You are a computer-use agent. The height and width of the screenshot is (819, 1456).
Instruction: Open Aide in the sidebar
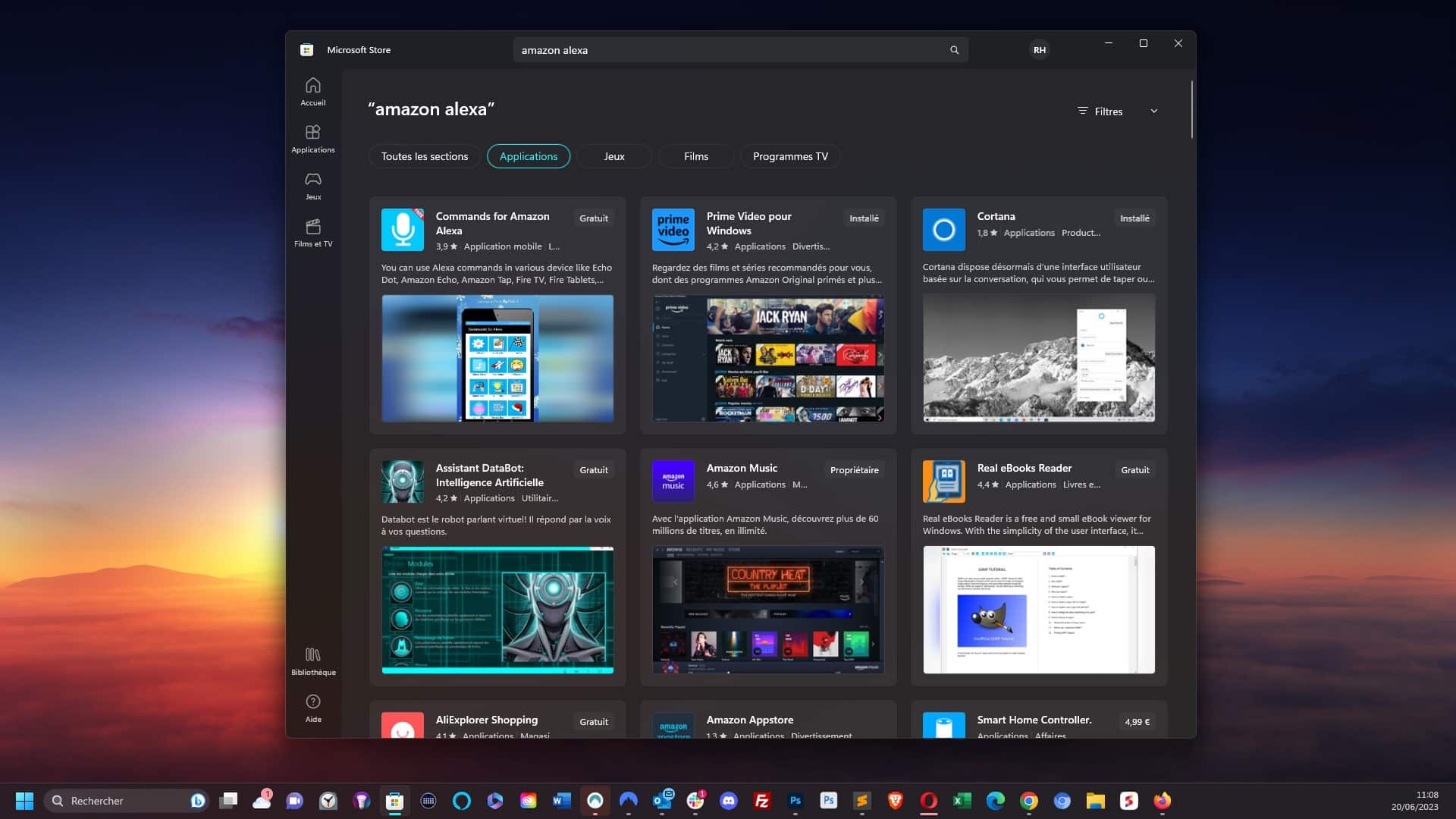pyautogui.click(x=312, y=708)
